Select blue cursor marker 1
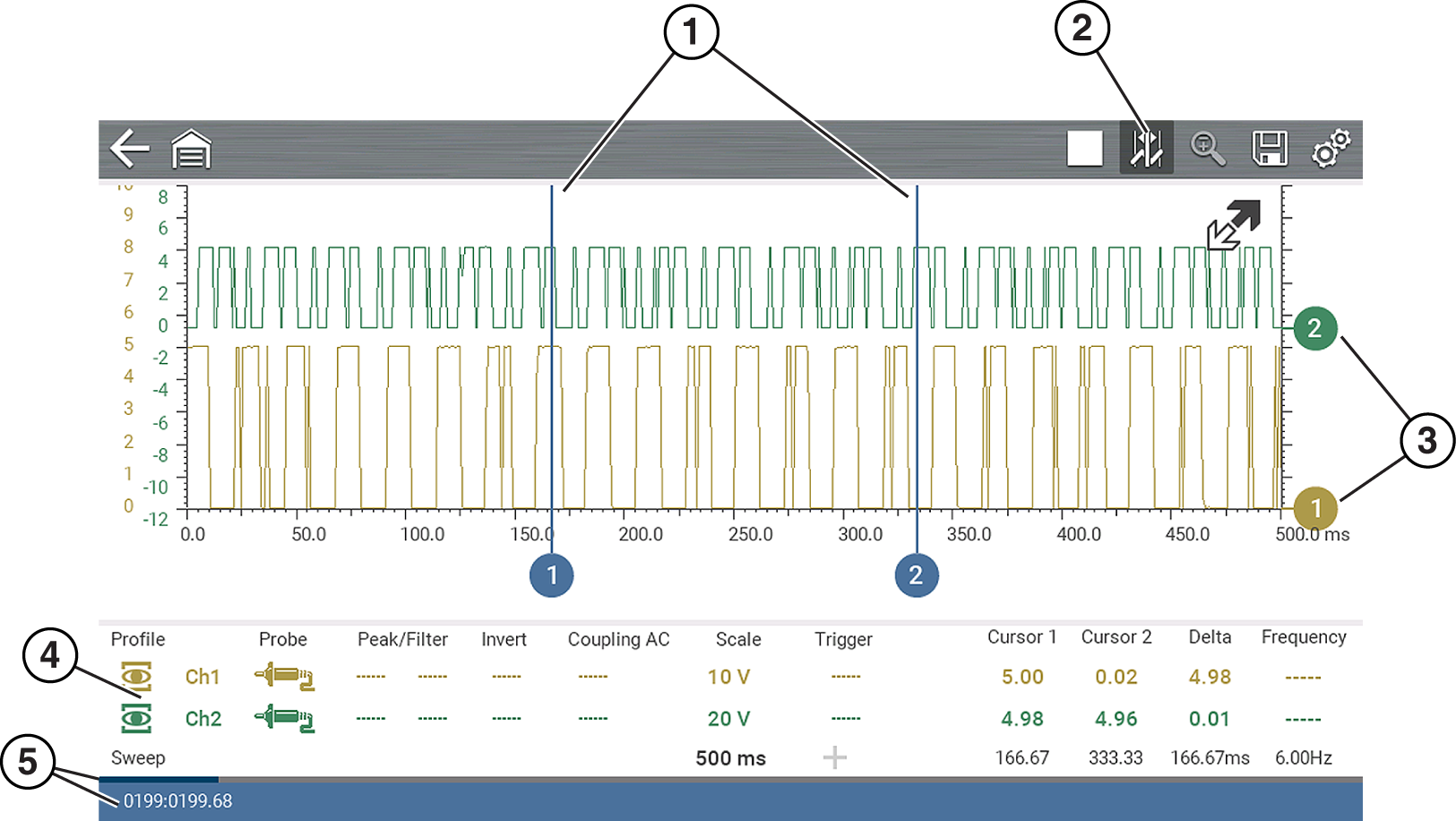This screenshot has width=1456, height=821. 551,575
